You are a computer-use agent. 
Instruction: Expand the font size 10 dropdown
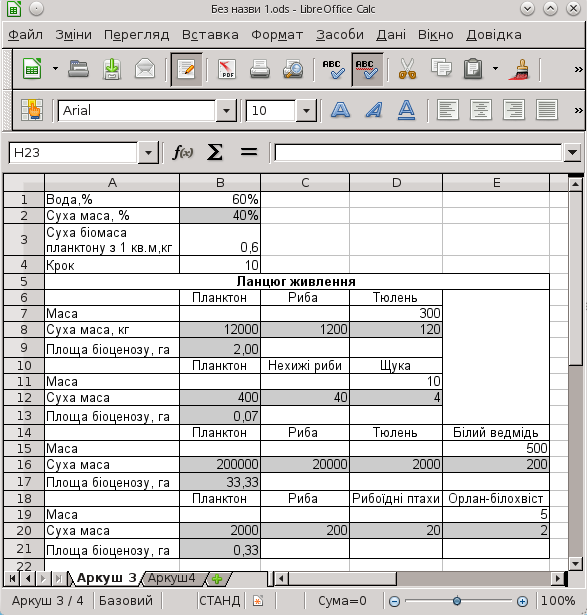pyautogui.click(x=306, y=111)
